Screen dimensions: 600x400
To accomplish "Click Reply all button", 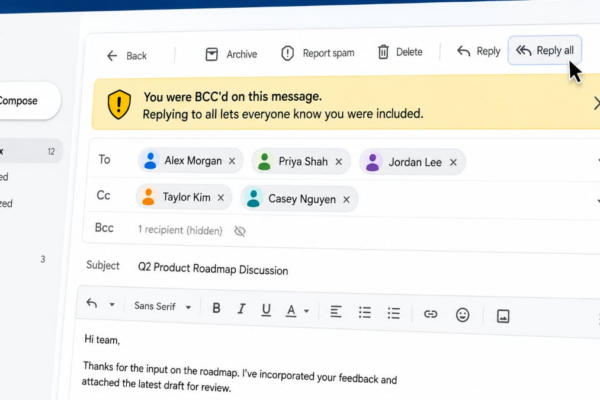I will tap(545, 50).
